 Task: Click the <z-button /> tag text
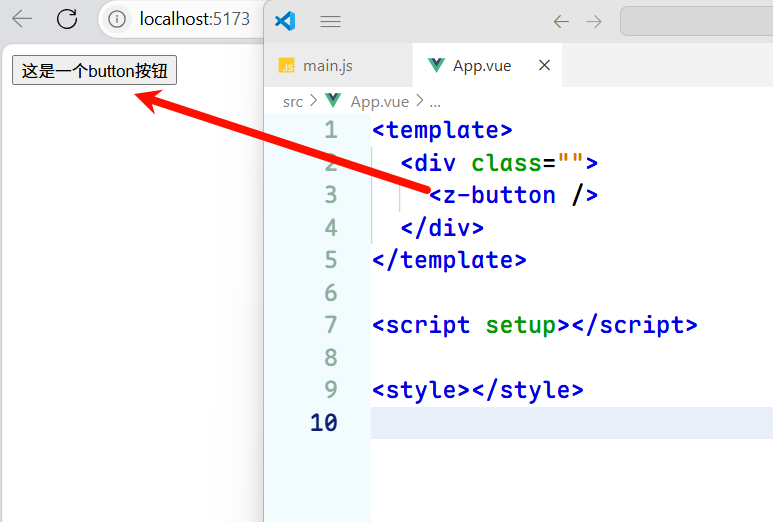[x=513, y=195]
